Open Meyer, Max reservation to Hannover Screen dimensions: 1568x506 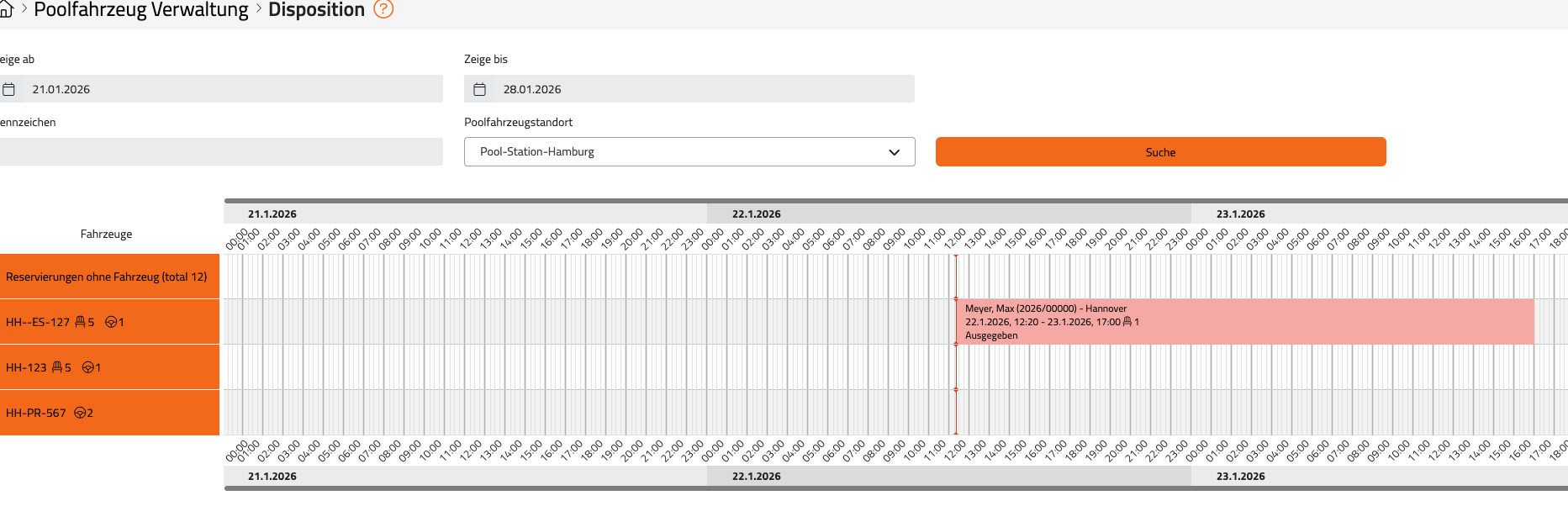tap(1244, 322)
